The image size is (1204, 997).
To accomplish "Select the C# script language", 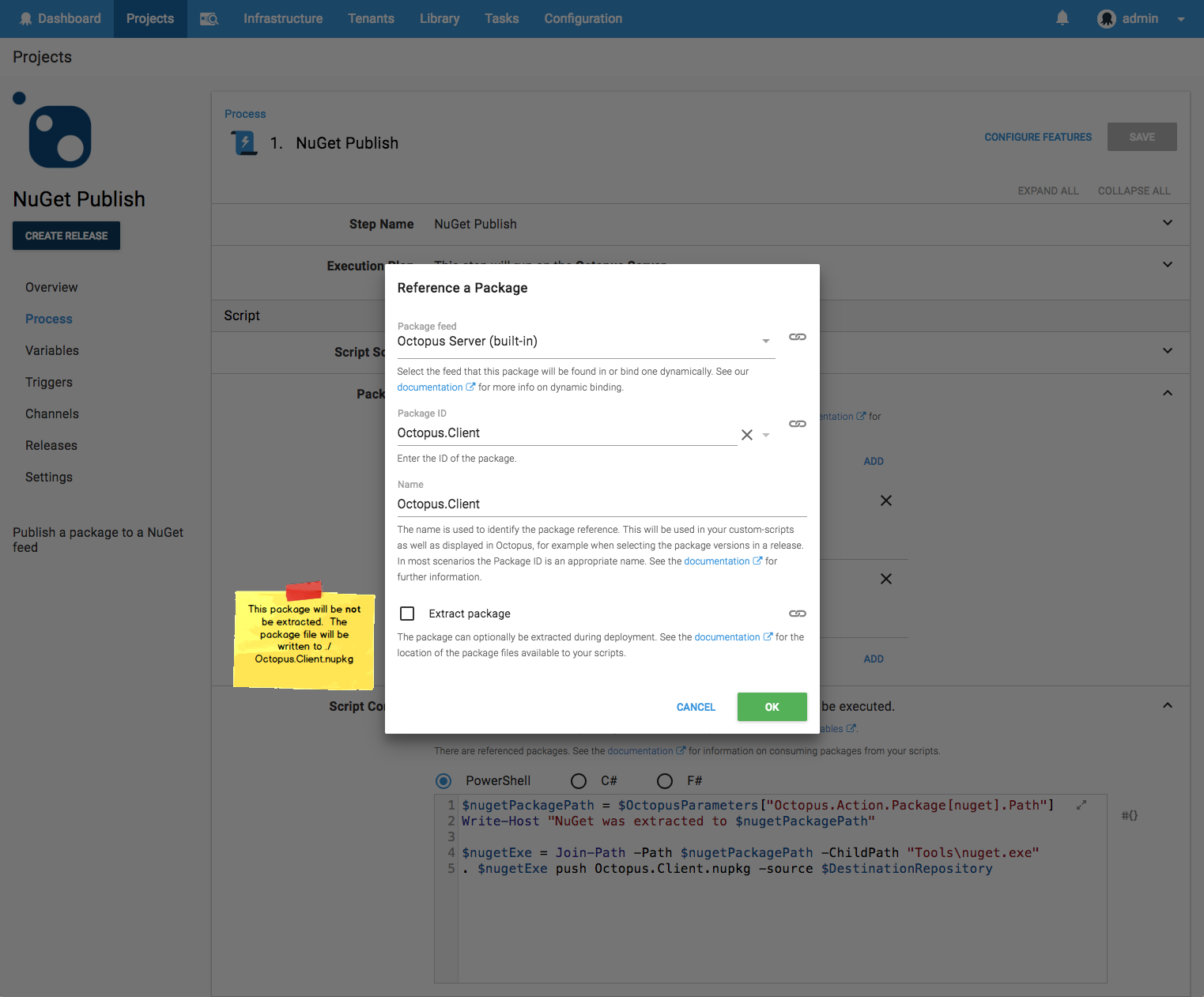I will tap(579, 780).
